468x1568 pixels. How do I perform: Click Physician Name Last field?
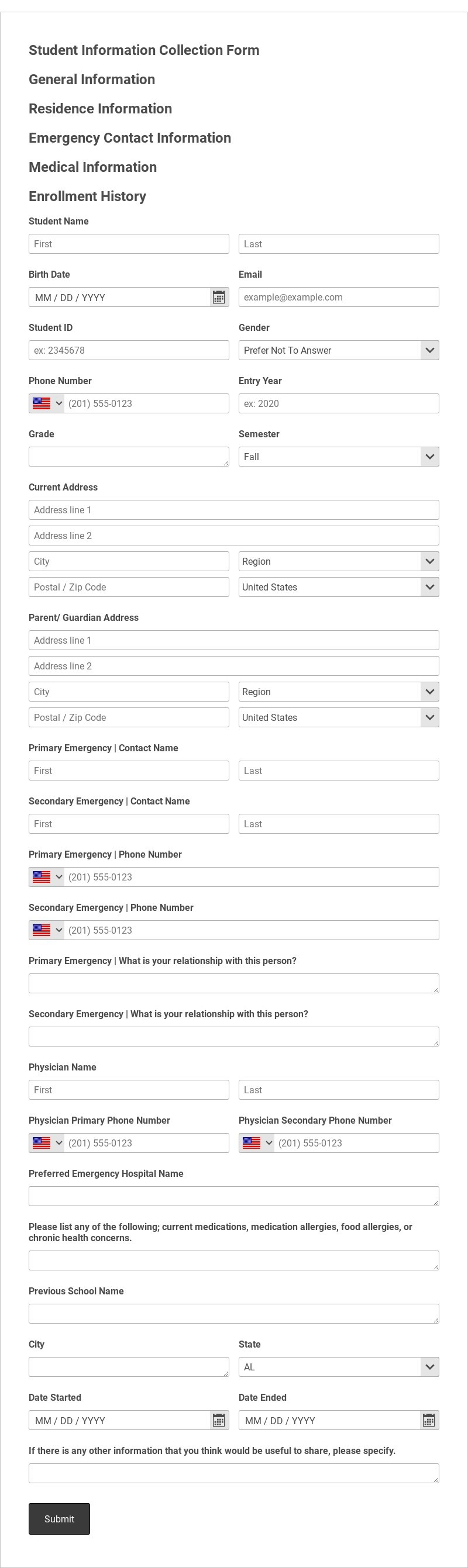tap(339, 1090)
